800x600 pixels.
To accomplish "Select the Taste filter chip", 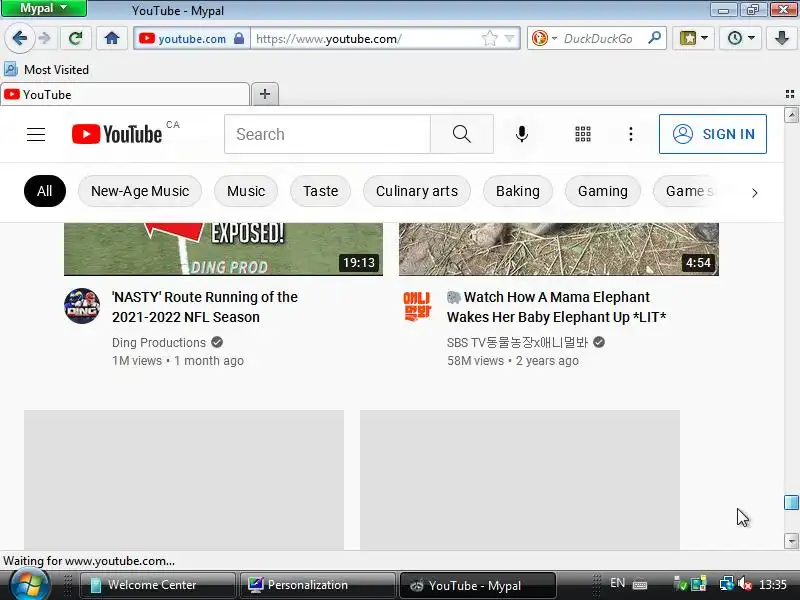I will pos(320,191).
